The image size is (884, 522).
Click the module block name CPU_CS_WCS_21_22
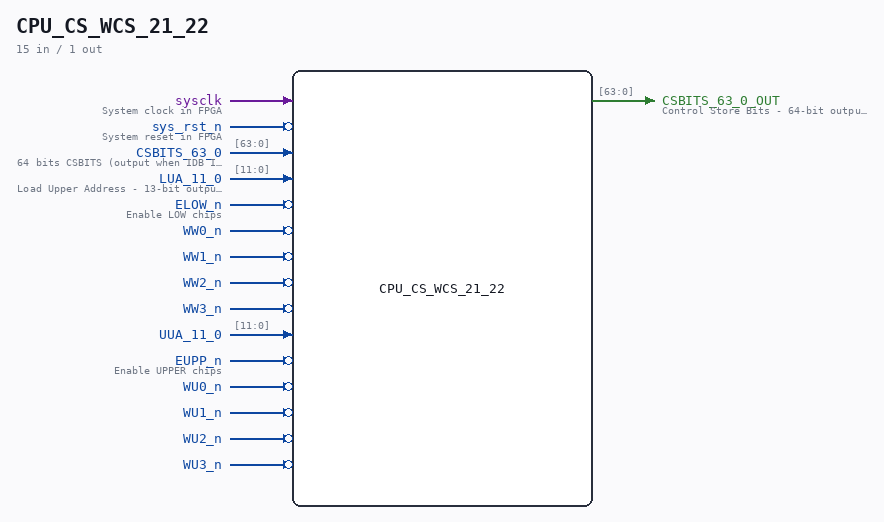(x=442, y=289)
